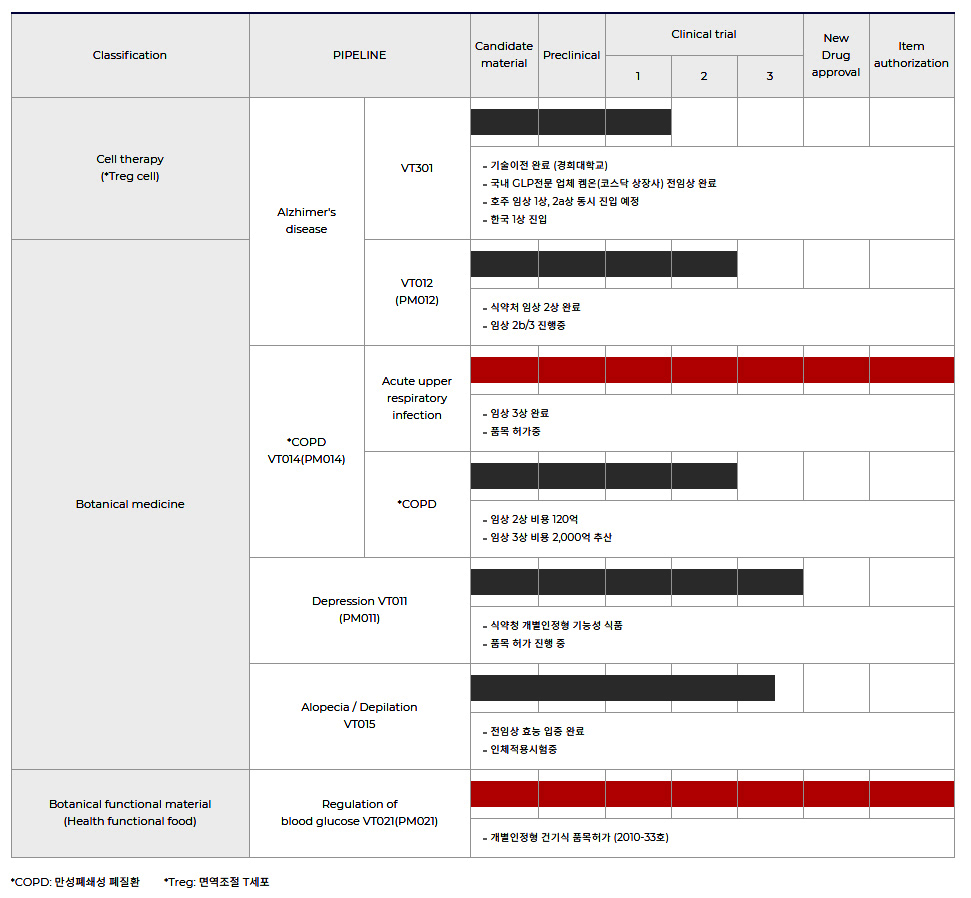Select the Preclinical header cell
971x898 pixels.
coord(571,55)
